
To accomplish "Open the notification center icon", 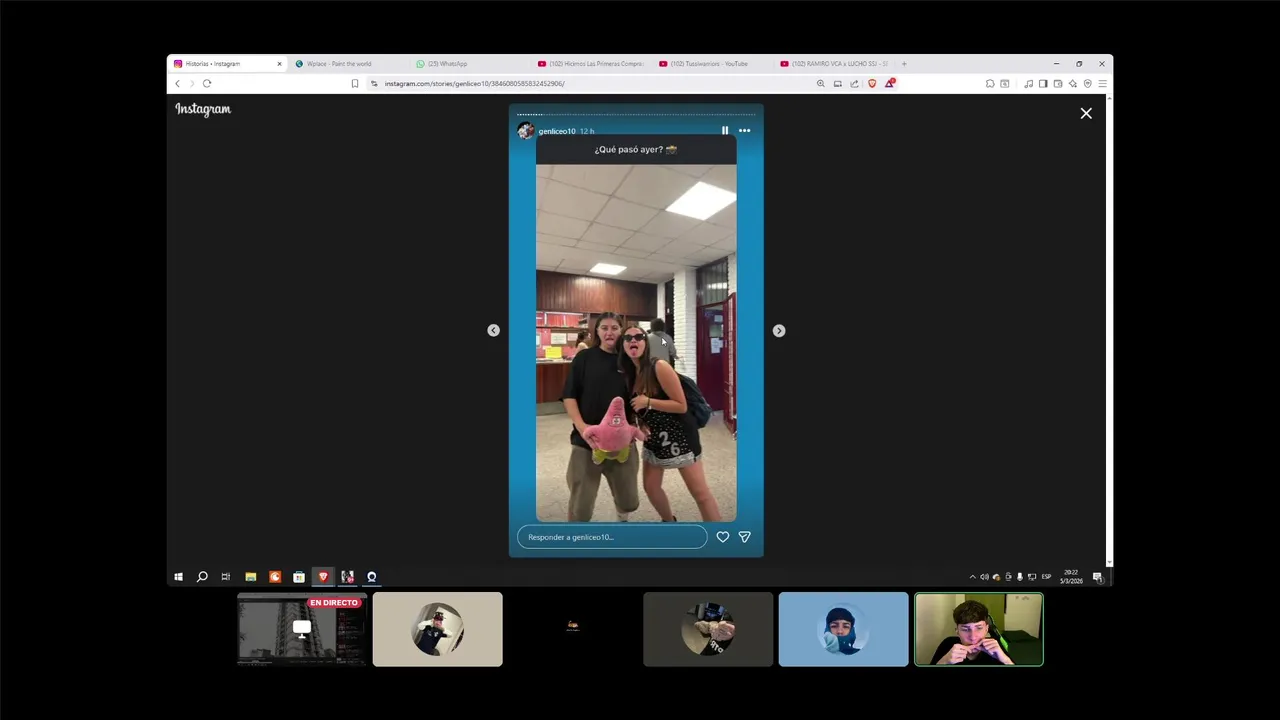I will [x=1097, y=577].
